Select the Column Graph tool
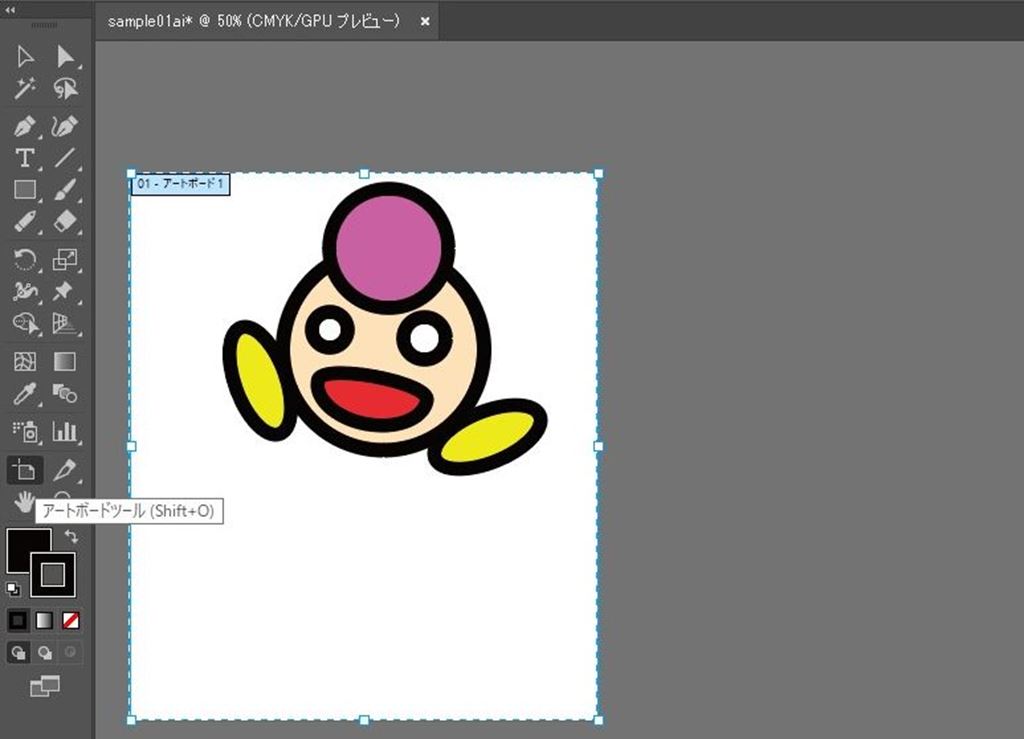The width and height of the screenshot is (1024, 739). (65, 432)
